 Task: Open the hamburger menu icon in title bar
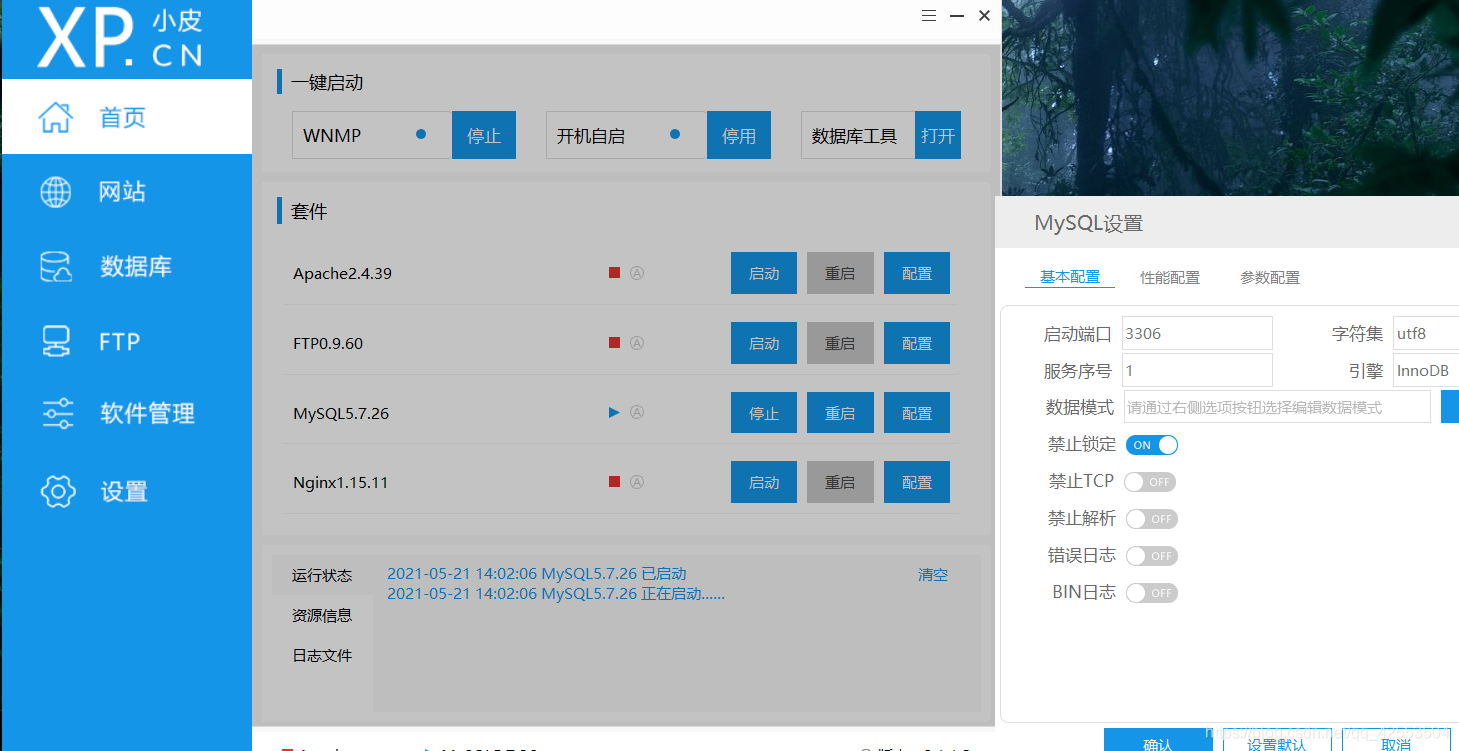tap(929, 16)
